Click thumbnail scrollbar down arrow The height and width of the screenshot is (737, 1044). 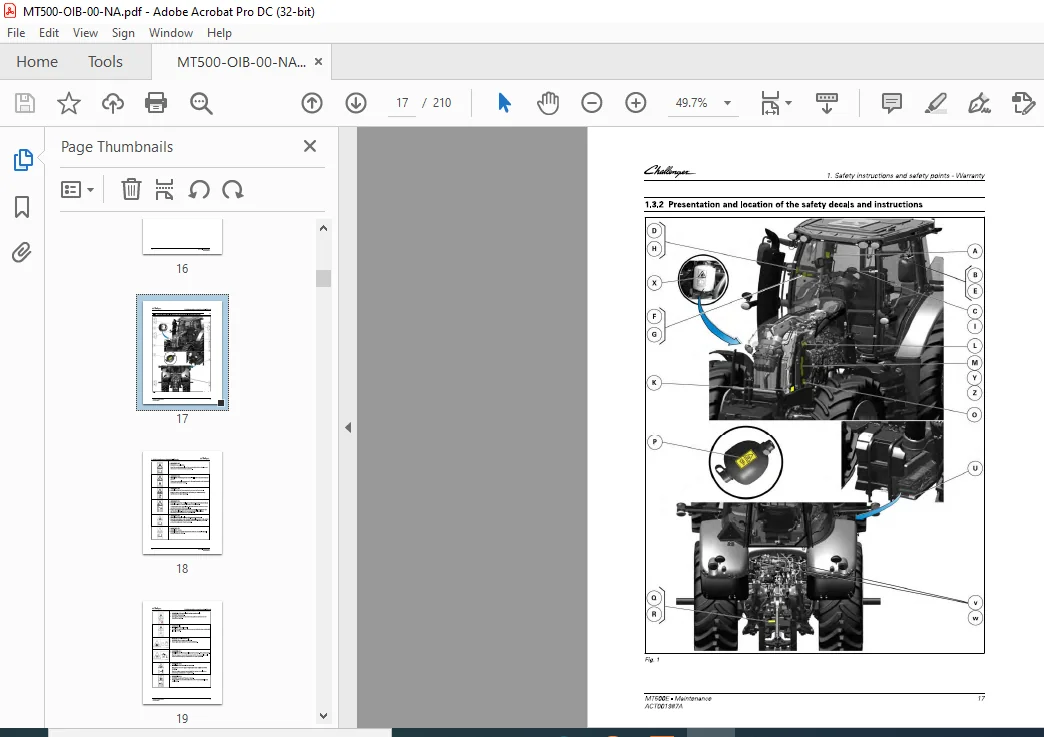[324, 716]
